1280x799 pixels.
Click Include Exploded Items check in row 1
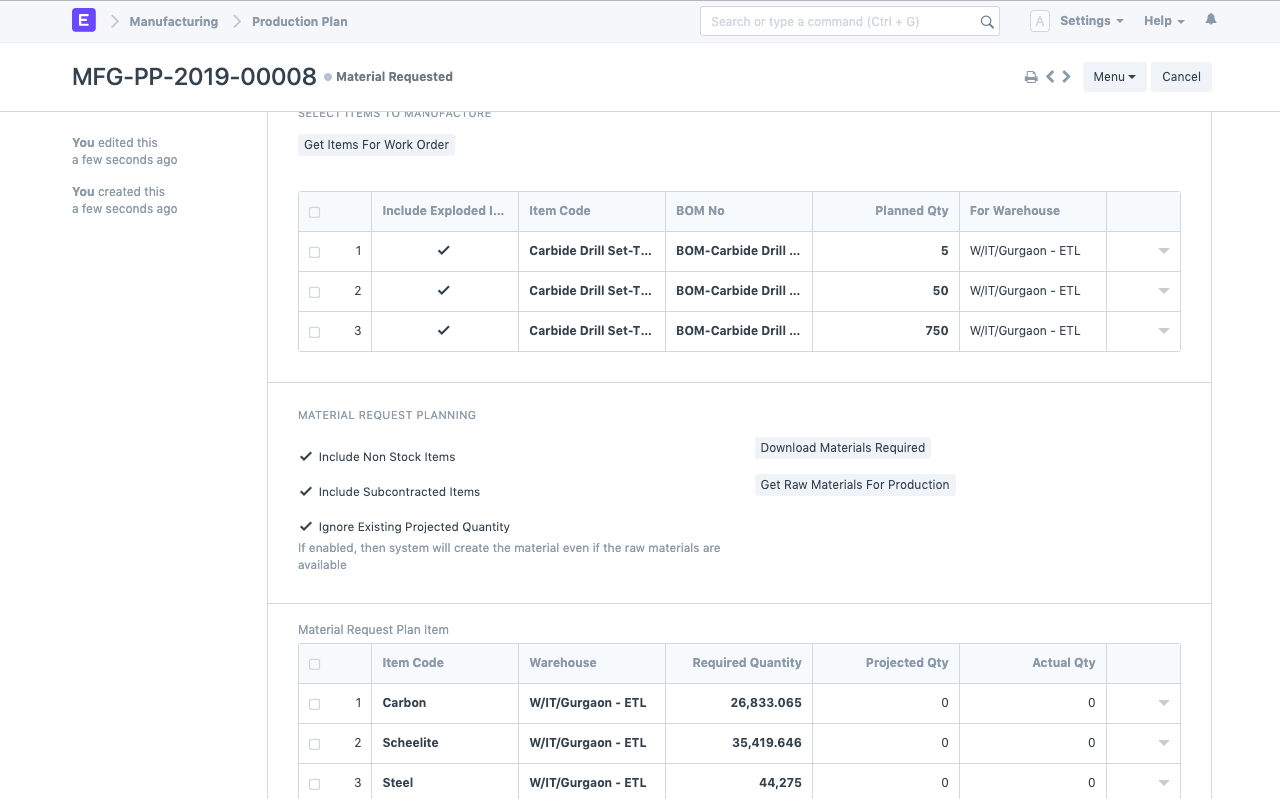point(445,251)
